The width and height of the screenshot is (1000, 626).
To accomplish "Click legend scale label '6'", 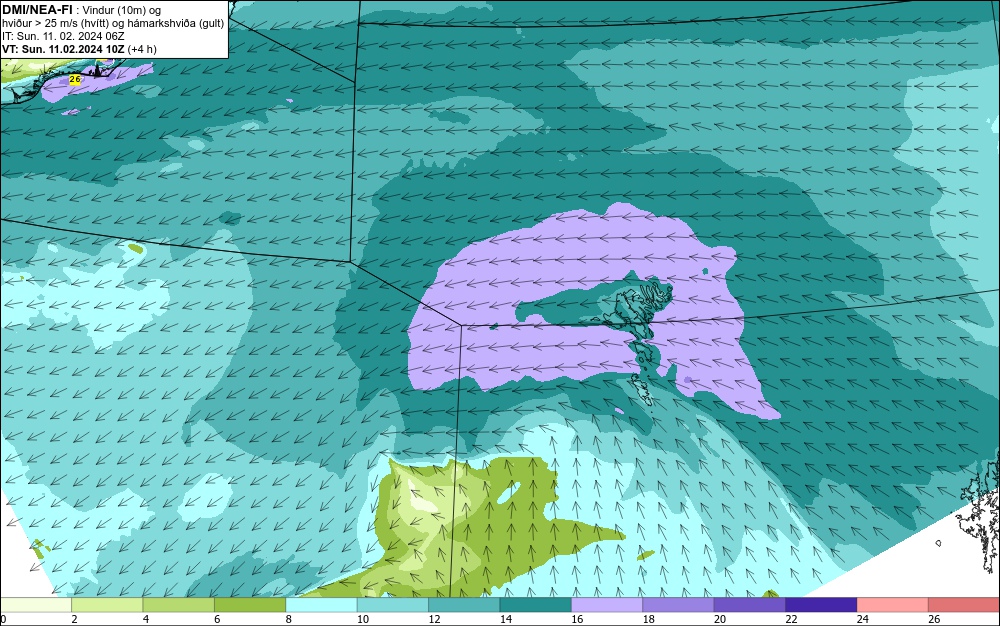I will click(217, 619).
